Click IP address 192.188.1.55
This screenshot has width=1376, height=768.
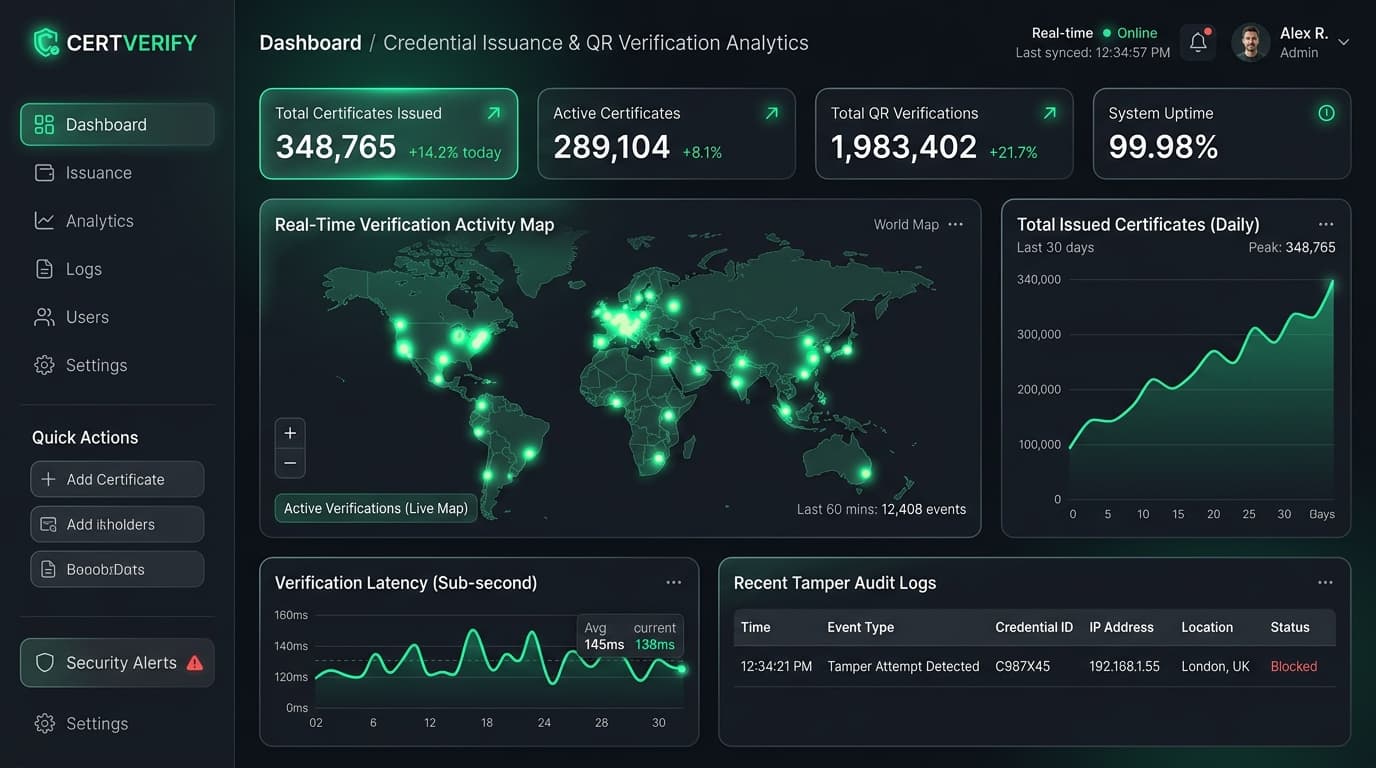[x=1125, y=666]
